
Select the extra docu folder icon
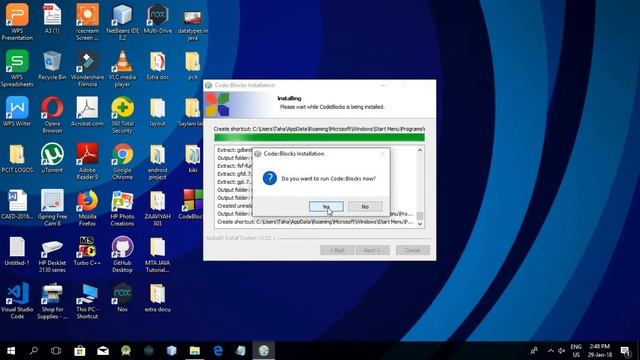(158, 297)
